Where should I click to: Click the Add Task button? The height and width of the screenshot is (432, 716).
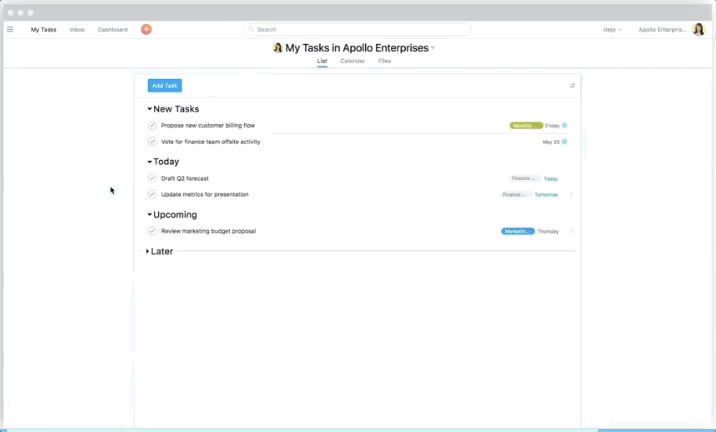tap(164, 86)
